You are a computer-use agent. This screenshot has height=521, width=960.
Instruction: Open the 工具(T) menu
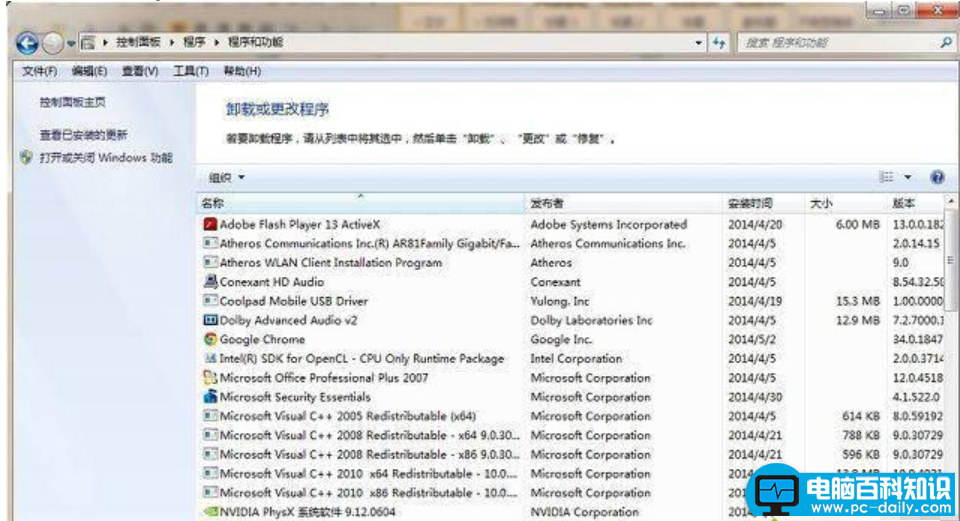190,71
